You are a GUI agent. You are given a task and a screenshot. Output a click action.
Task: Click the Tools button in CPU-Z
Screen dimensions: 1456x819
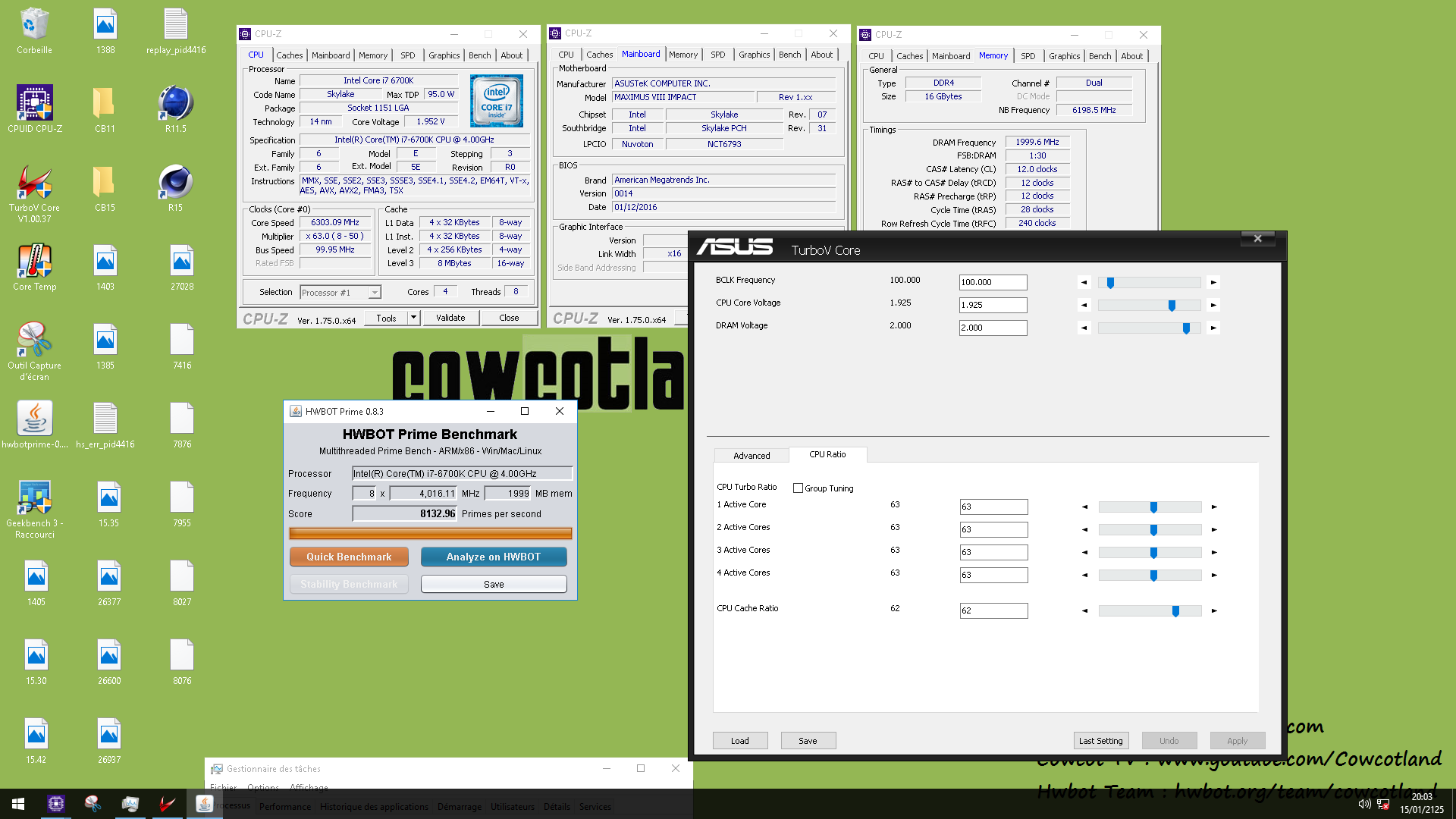pos(386,318)
